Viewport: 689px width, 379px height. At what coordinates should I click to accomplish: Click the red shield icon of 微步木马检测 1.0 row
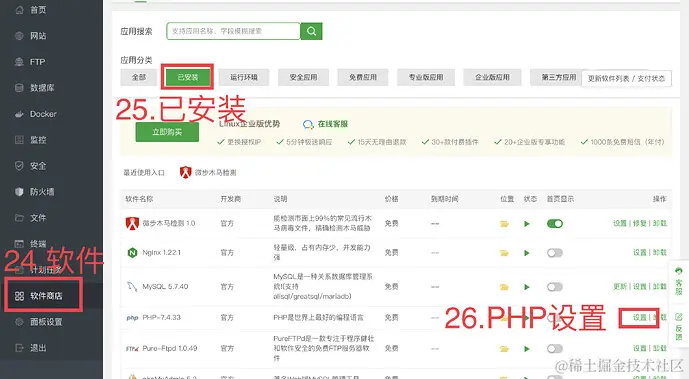[132, 224]
